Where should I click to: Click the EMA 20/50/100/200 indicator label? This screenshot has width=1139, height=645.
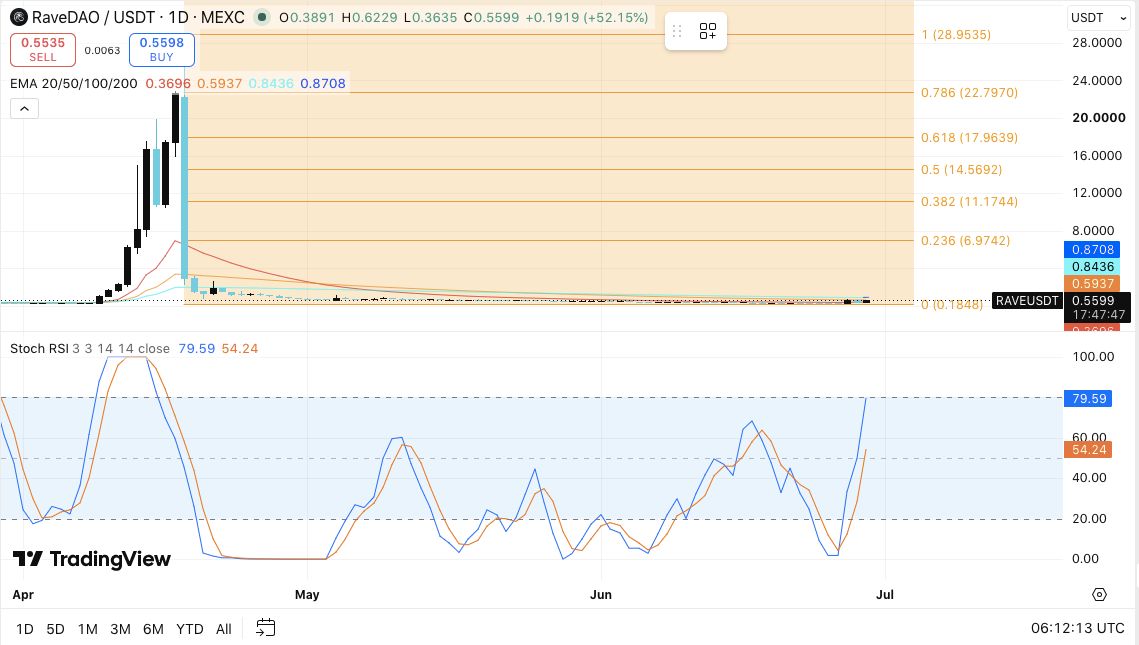[x=73, y=84]
